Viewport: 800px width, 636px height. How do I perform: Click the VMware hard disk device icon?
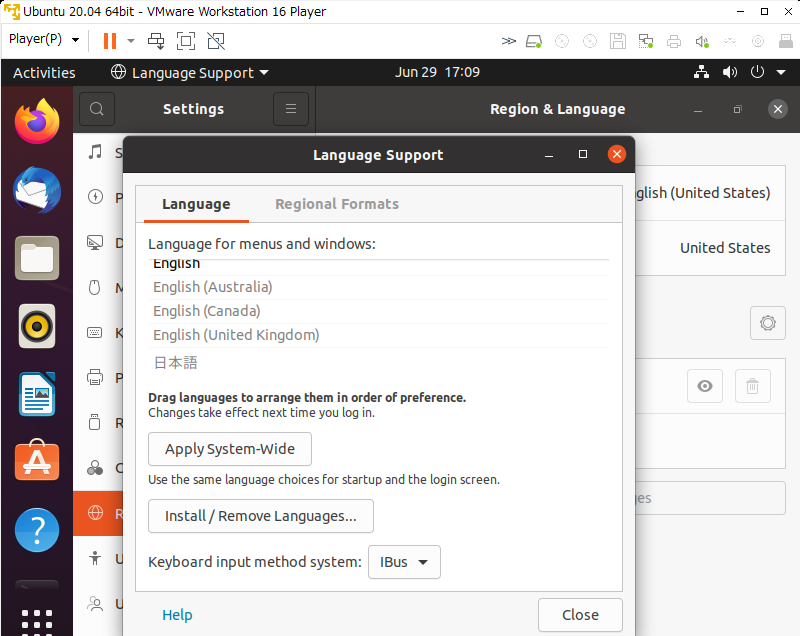coord(534,41)
